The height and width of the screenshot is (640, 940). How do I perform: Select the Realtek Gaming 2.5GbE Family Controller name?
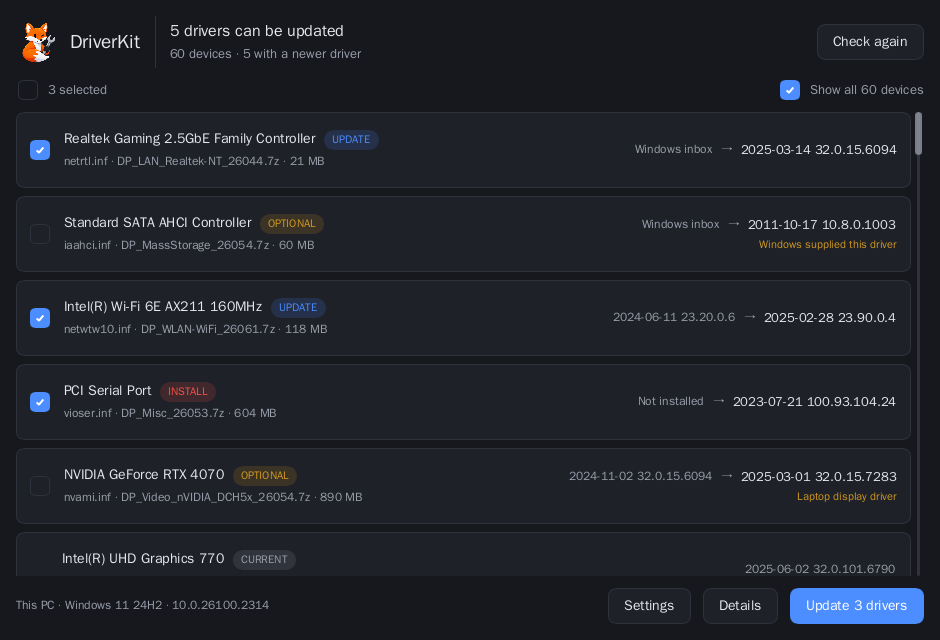tap(189, 139)
